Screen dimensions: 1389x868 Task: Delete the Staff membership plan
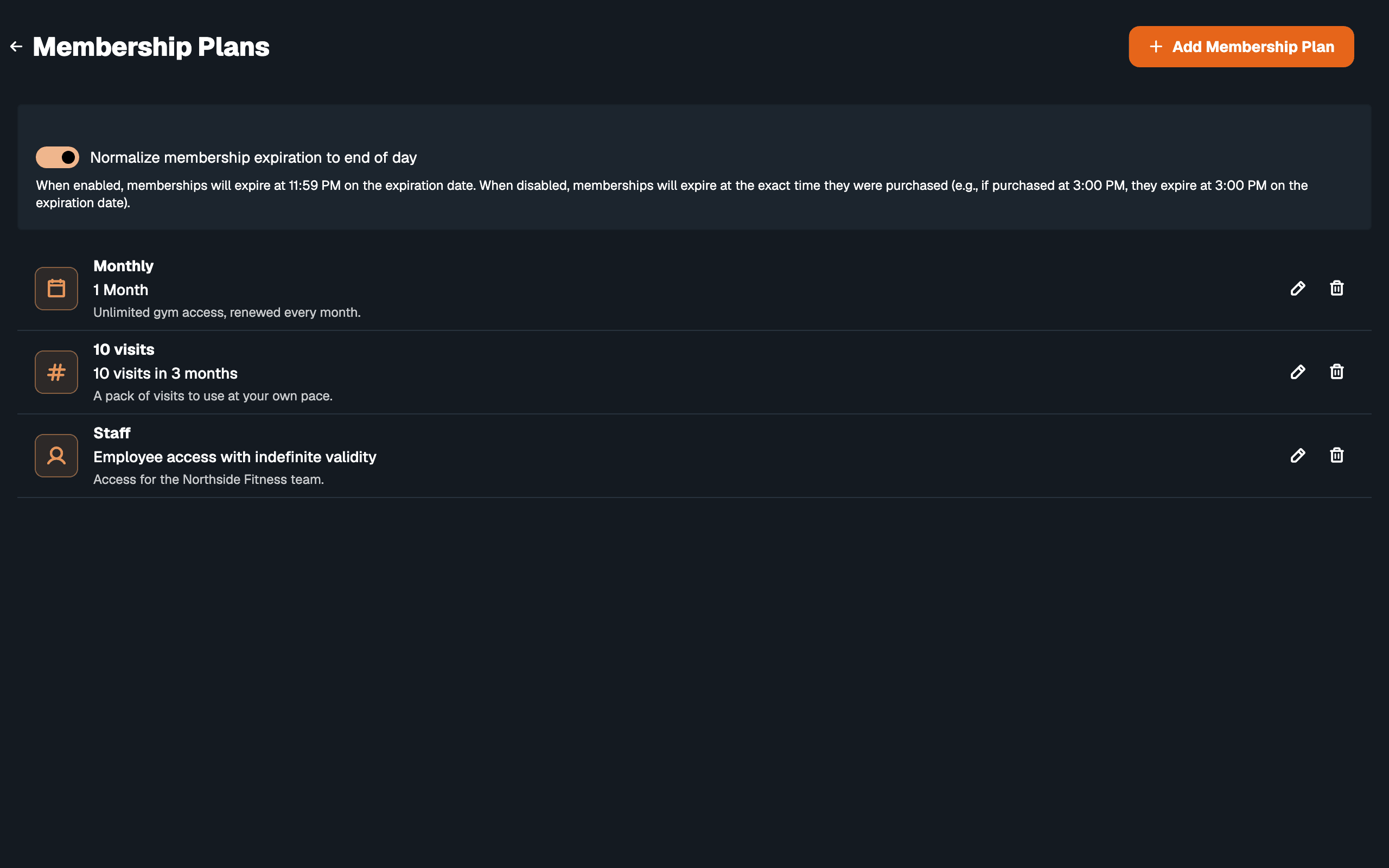pyautogui.click(x=1337, y=455)
